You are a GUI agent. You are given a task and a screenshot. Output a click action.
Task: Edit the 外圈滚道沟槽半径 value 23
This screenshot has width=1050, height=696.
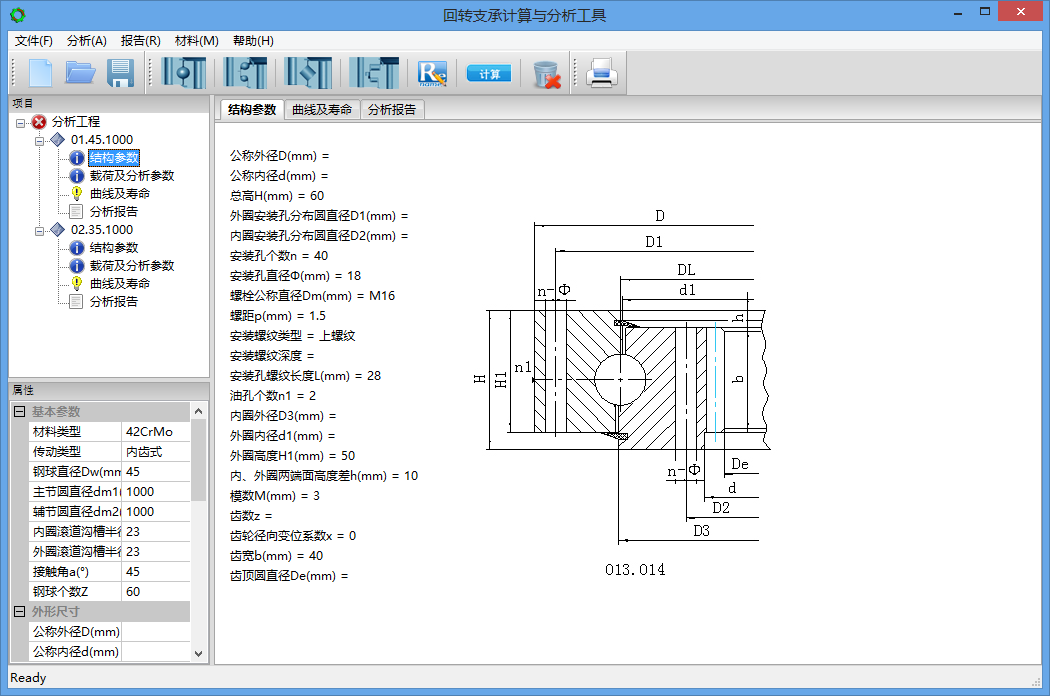click(x=155, y=552)
